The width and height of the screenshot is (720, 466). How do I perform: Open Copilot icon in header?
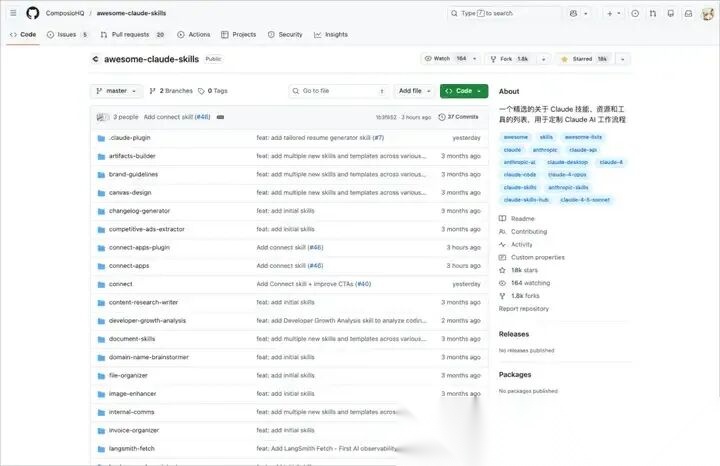574,13
